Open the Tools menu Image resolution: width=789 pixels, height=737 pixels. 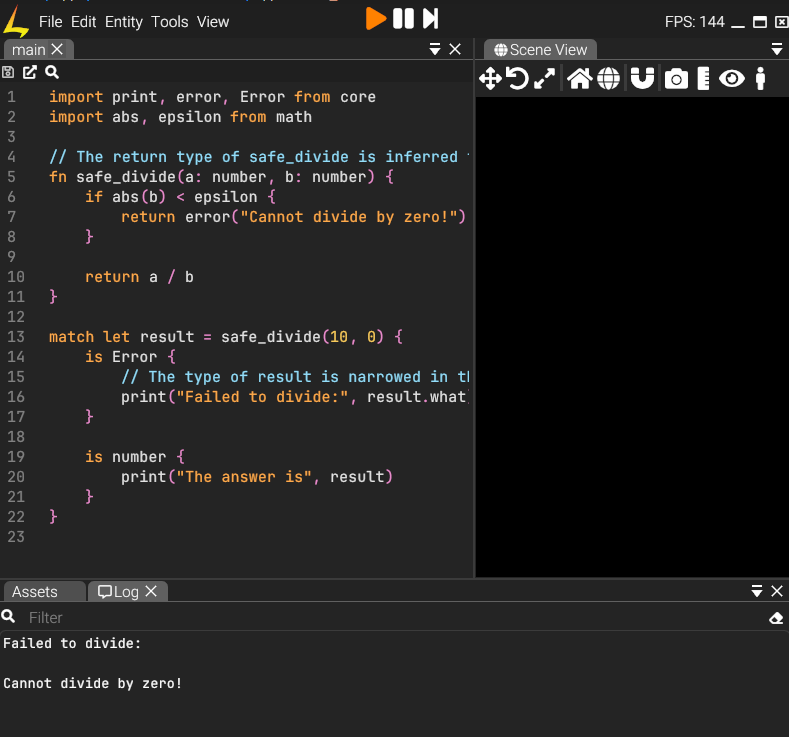(x=170, y=22)
